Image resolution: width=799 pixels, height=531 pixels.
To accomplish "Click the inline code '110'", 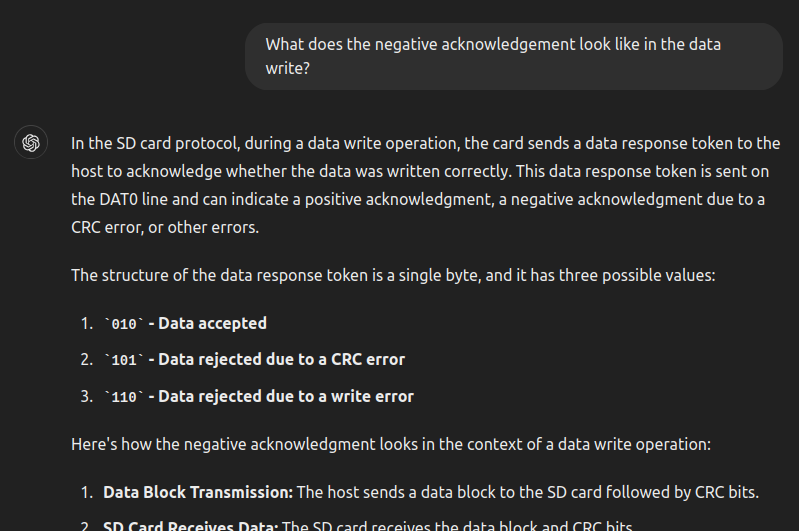I will 124,397.
